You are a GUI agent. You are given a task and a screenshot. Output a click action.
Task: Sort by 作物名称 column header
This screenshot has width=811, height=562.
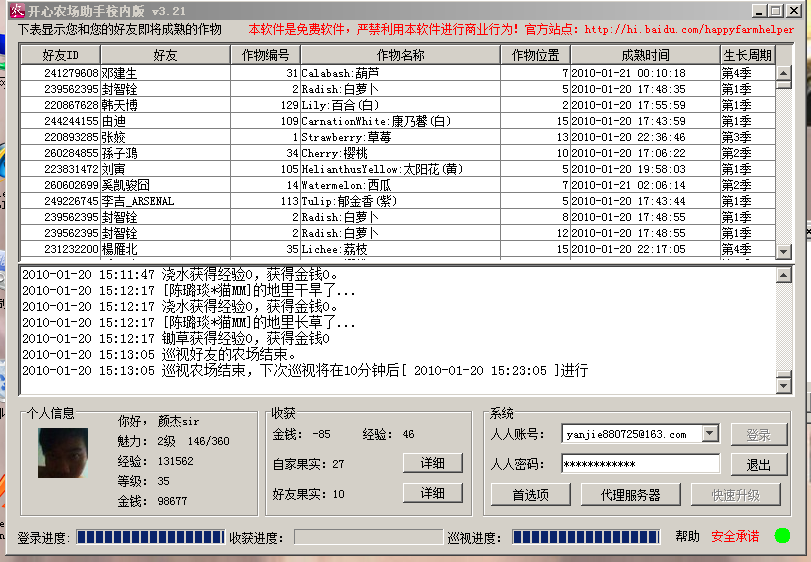400,55
